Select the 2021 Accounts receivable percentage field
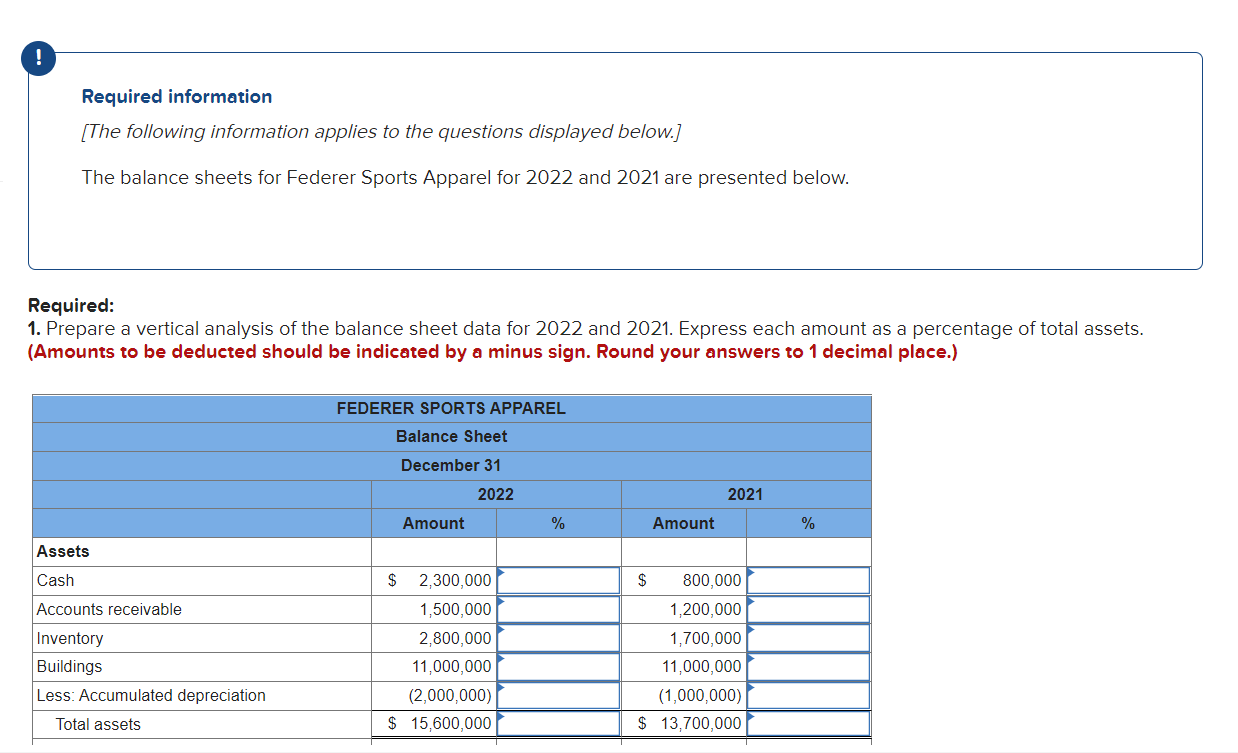The image size is (1238, 753). (808, 609)
